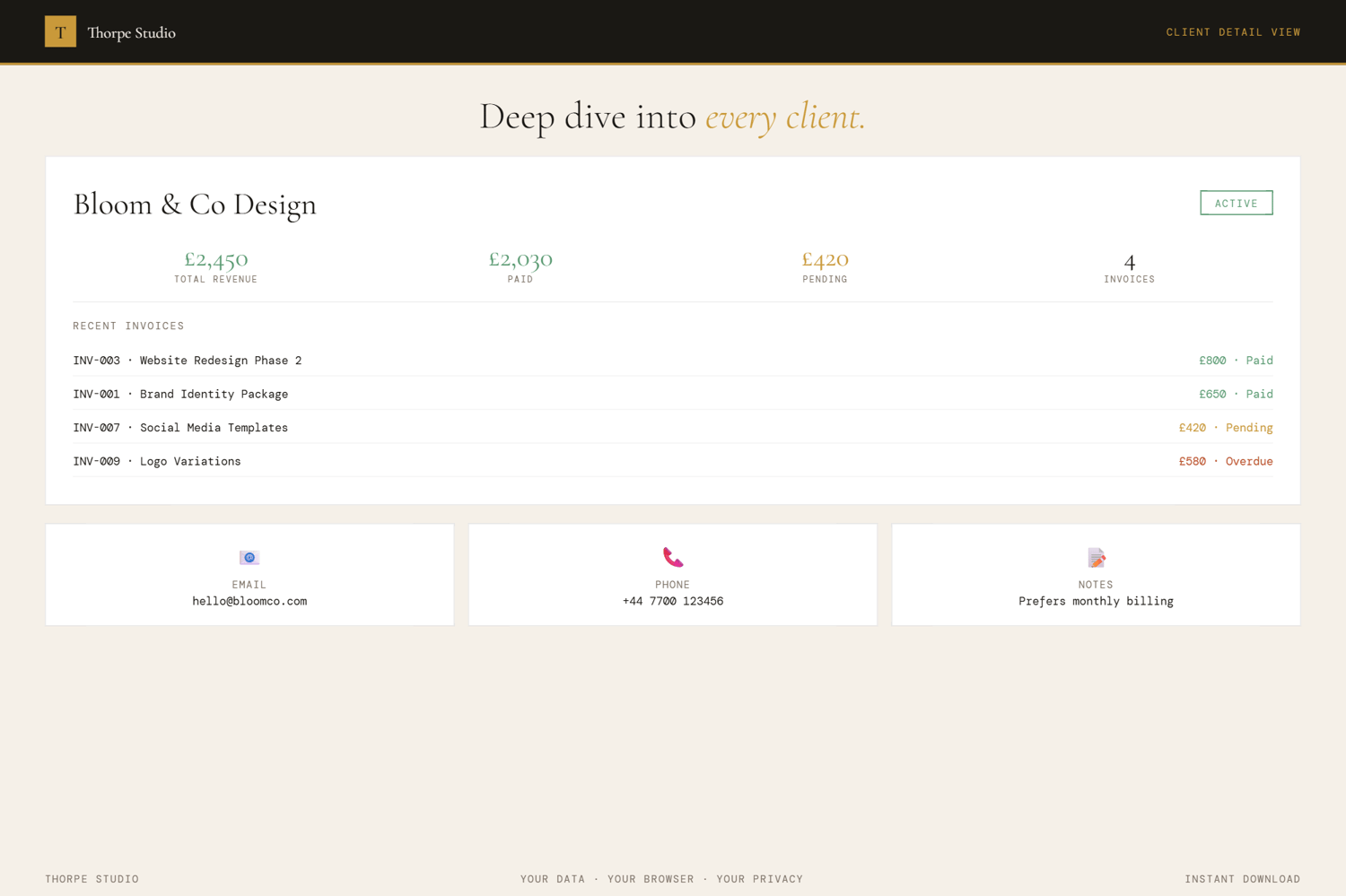The height and width of the screenshot is (896, 1346).
Task: Click the £800 · Paid status
Action: (x=1236, y=361)
